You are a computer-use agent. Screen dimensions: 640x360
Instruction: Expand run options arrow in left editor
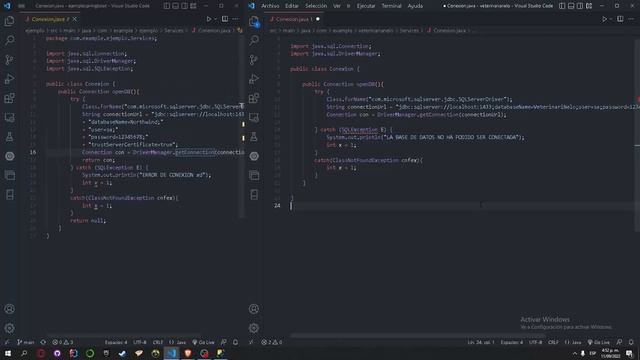[x=215, y=19]
